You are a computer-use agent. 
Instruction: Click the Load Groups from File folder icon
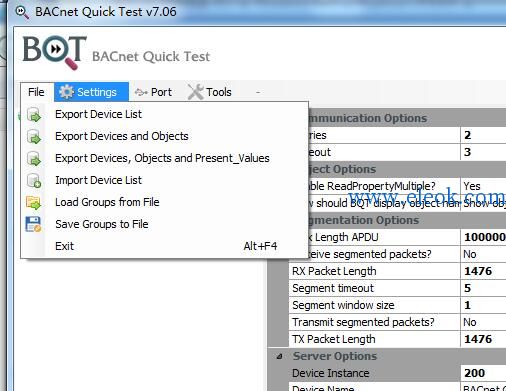(x=33, y=202)
